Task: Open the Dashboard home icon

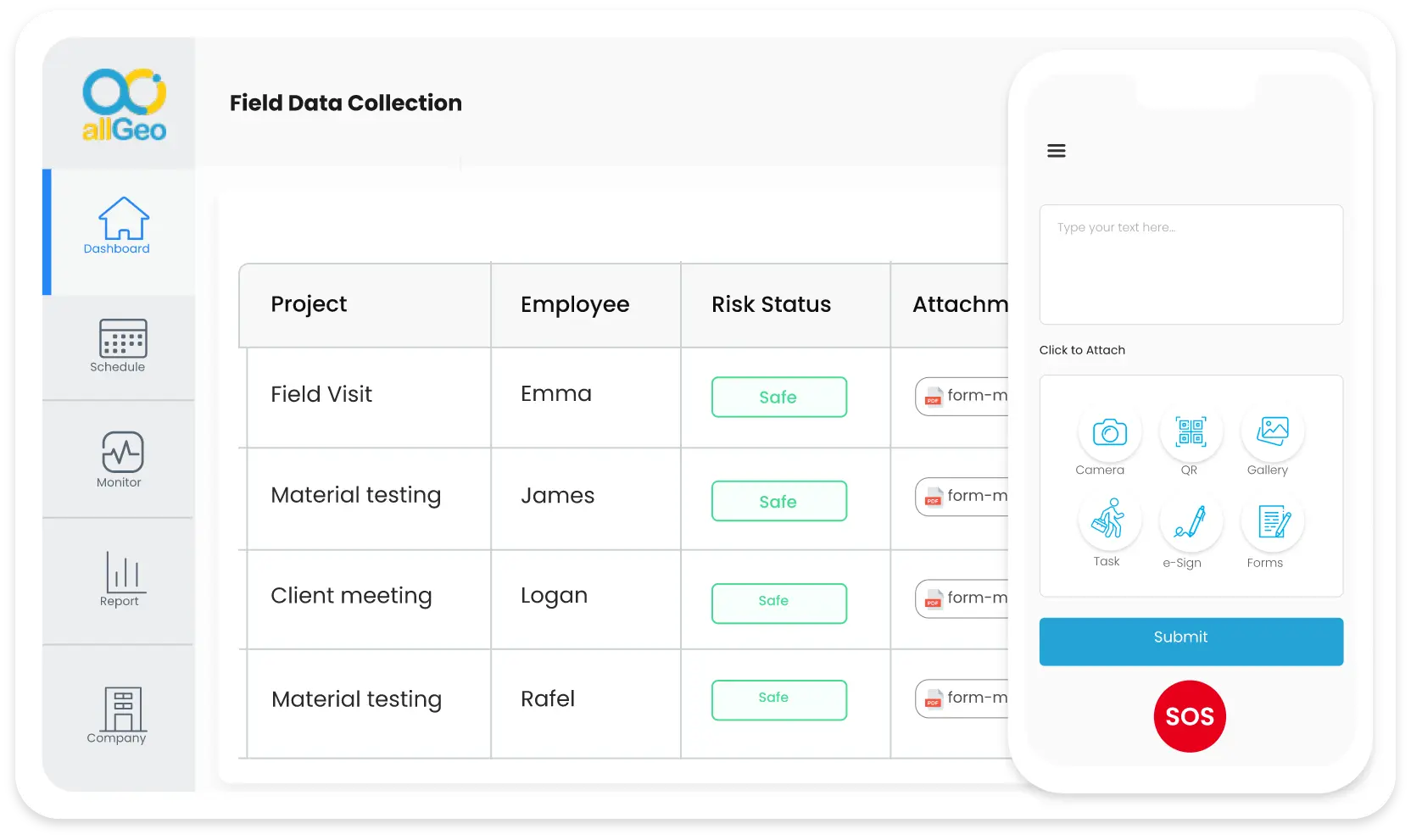Action: click(123, 219)
